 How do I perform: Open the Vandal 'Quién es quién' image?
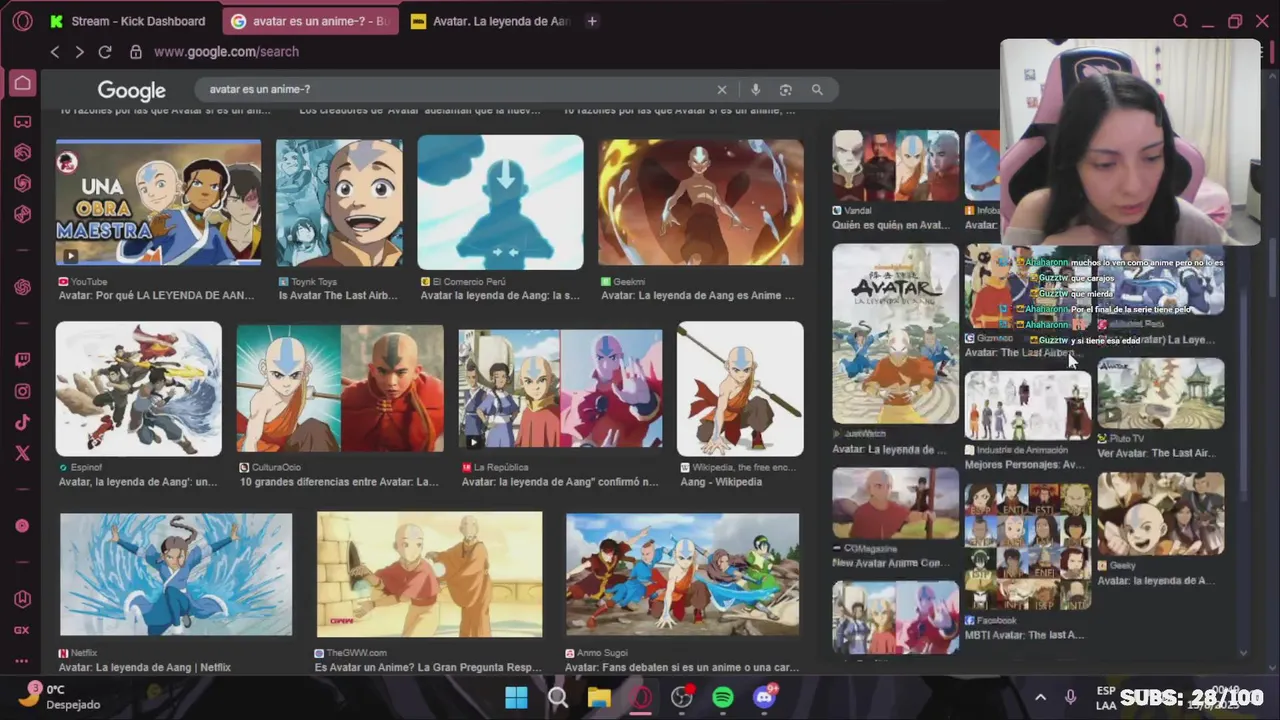(896, 166)
